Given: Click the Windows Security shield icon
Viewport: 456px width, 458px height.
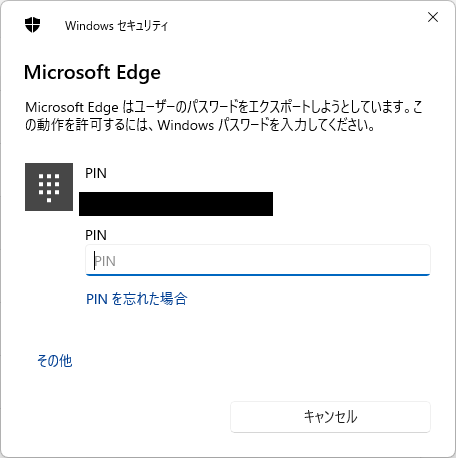Looking at the screenshot, I should pyautogui.click(x=32, y=25).
